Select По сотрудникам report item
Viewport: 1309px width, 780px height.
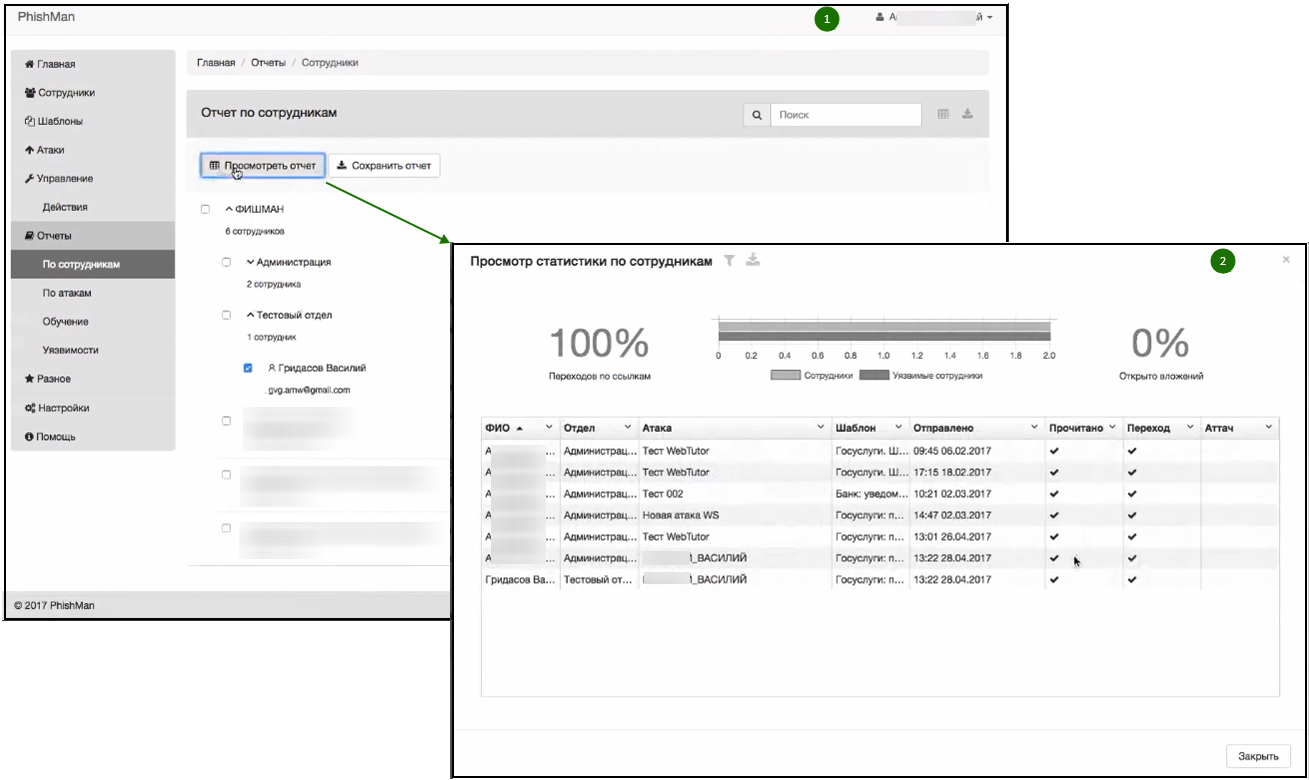93,265
